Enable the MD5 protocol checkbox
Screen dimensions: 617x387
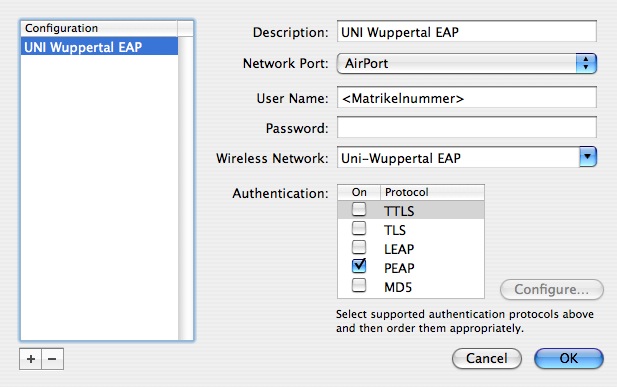(359, 285)
